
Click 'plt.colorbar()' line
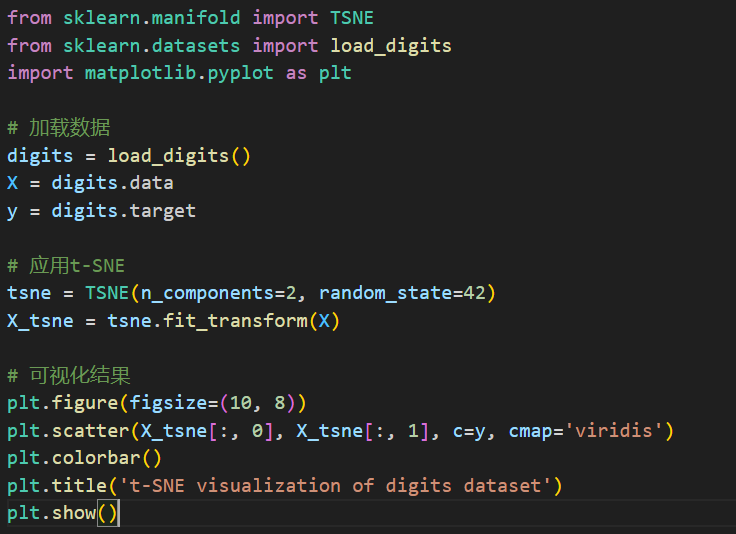(84, 458)
